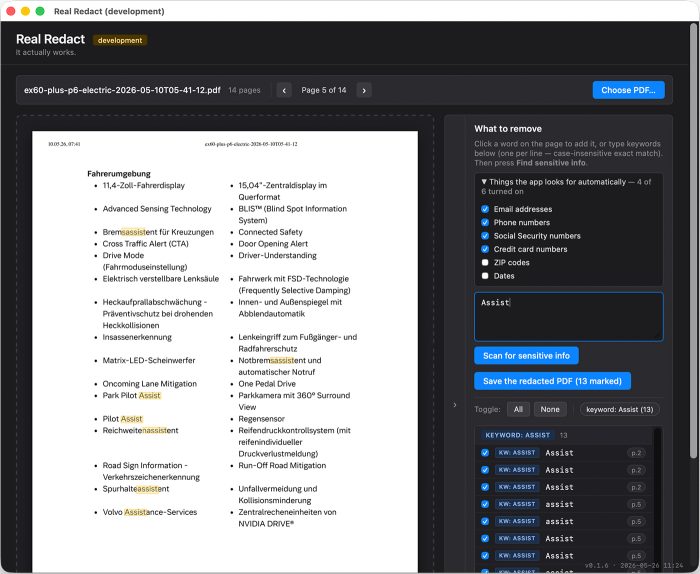The width and height of the screenshot is (700, 574).
Task: Click the file name 'ex60-plus-p6-electric-2026-05-10T05-41-12.pdf'
Action: (122, 90)
